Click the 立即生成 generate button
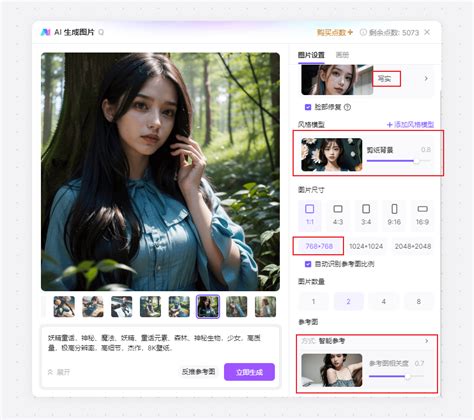Image resolution: width=474 pixels, height=420 pixels. [249, 372]
